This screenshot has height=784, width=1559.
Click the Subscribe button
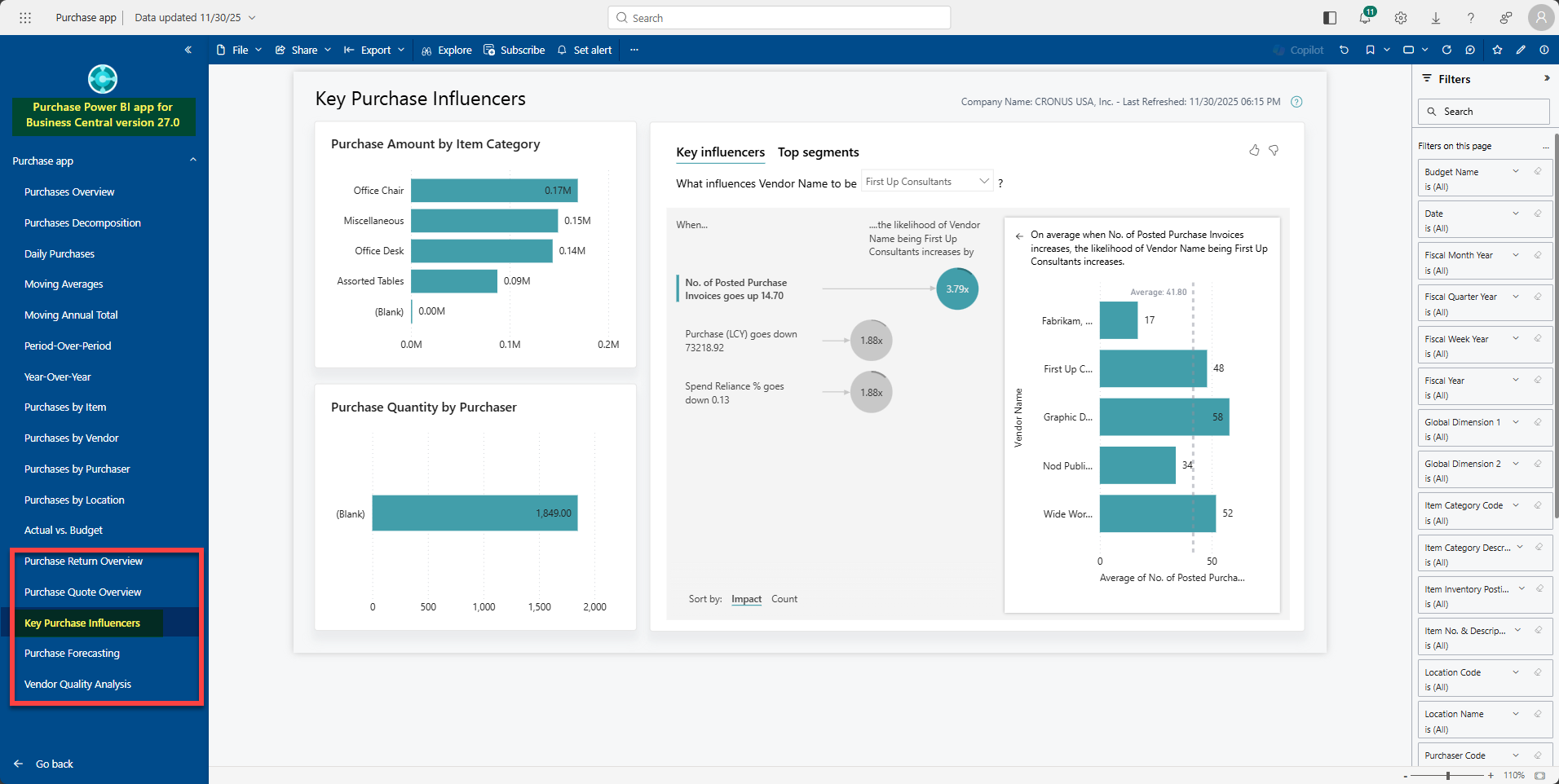click(x=515, y=51)
